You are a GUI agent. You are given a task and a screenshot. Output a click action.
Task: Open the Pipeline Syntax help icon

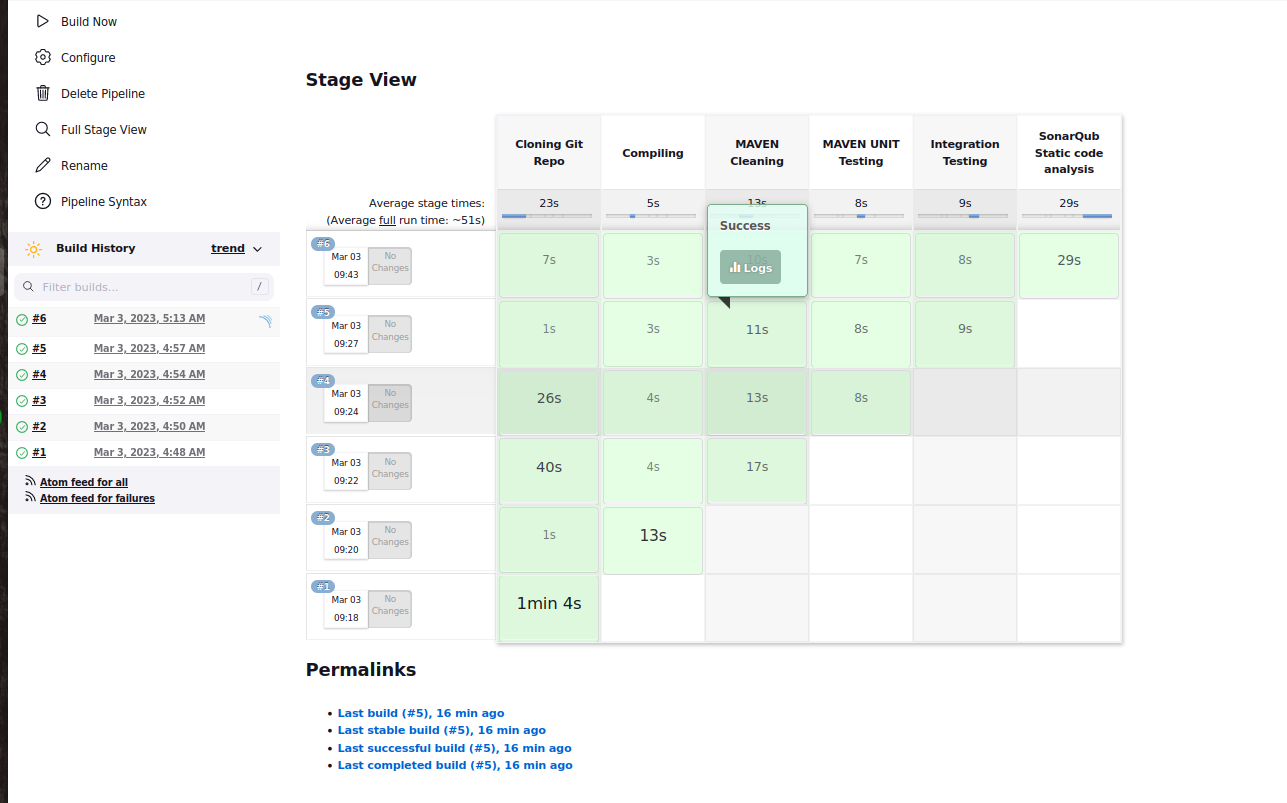click(x=42, y=201)
